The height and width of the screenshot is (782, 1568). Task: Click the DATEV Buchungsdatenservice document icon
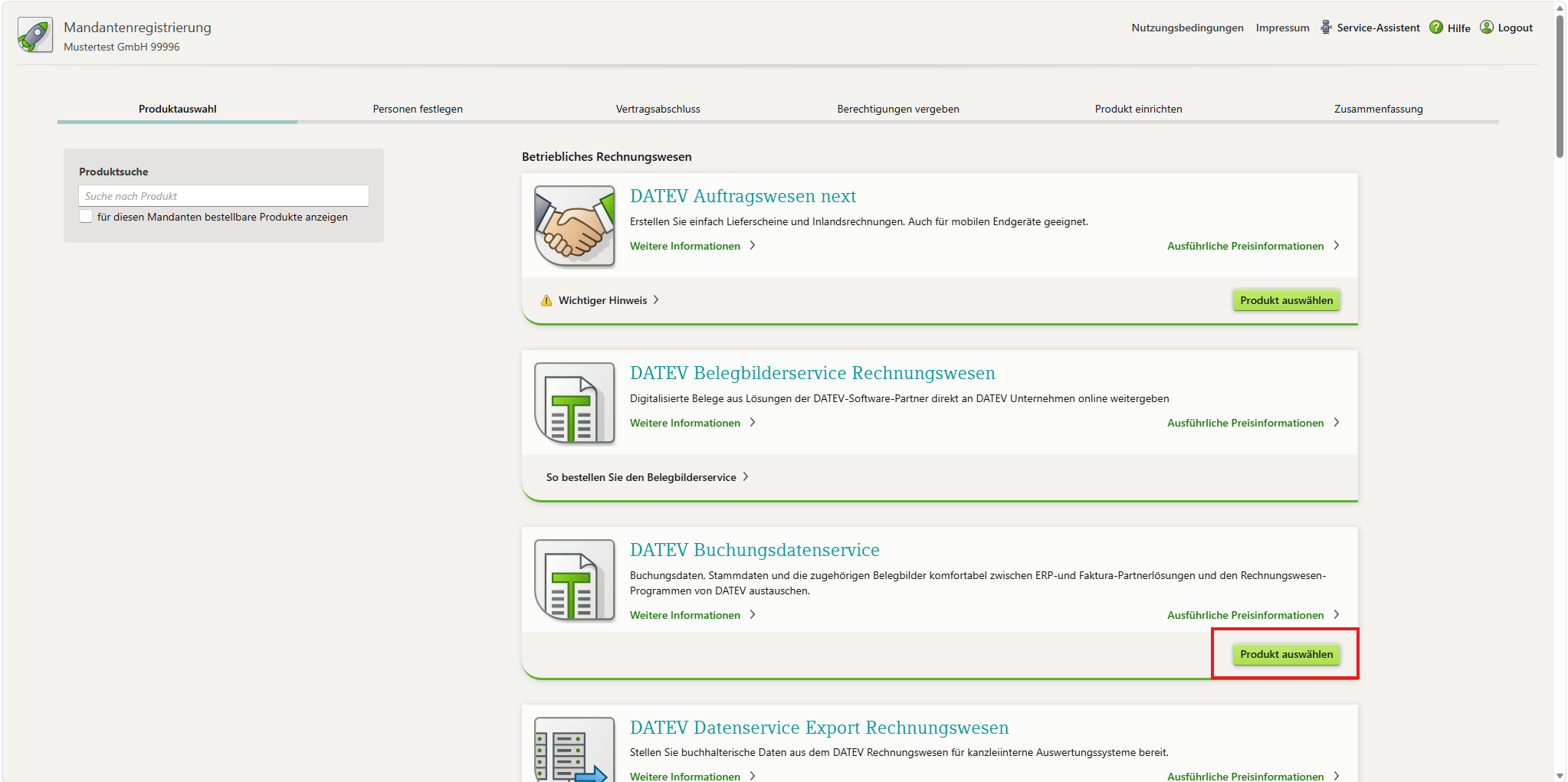575,580
